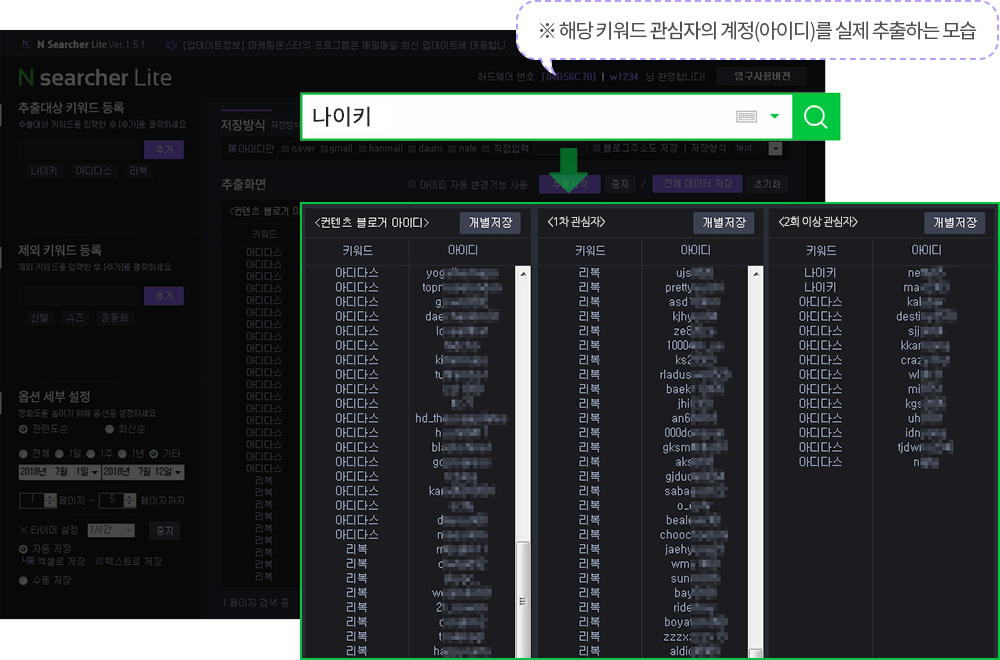Click the green search magnifier icon
The image size is (1000, 660).
[x=815, y=117]
